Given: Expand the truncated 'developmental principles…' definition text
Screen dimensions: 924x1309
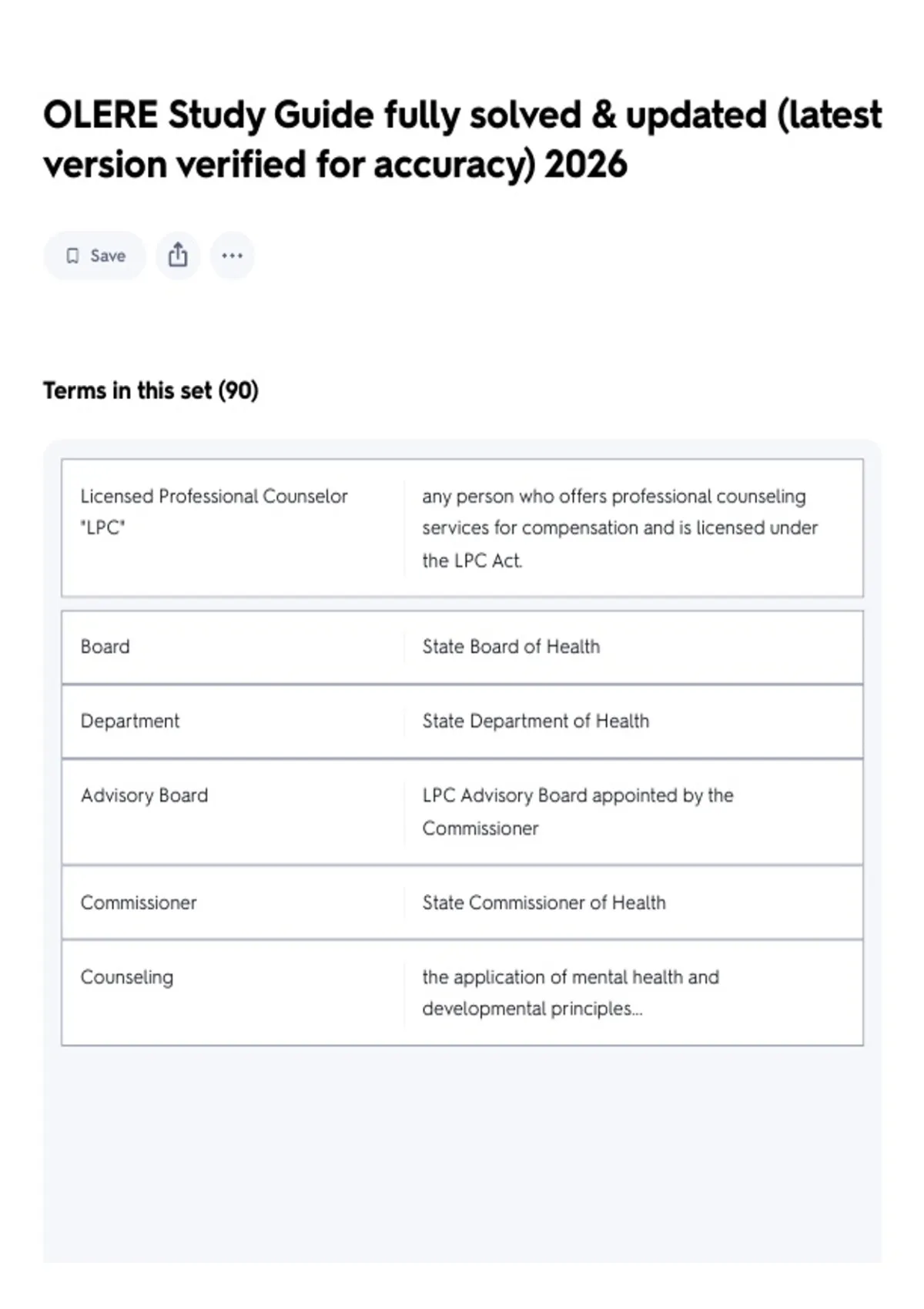Looking at the screenshot, I should pos(532,1009).
